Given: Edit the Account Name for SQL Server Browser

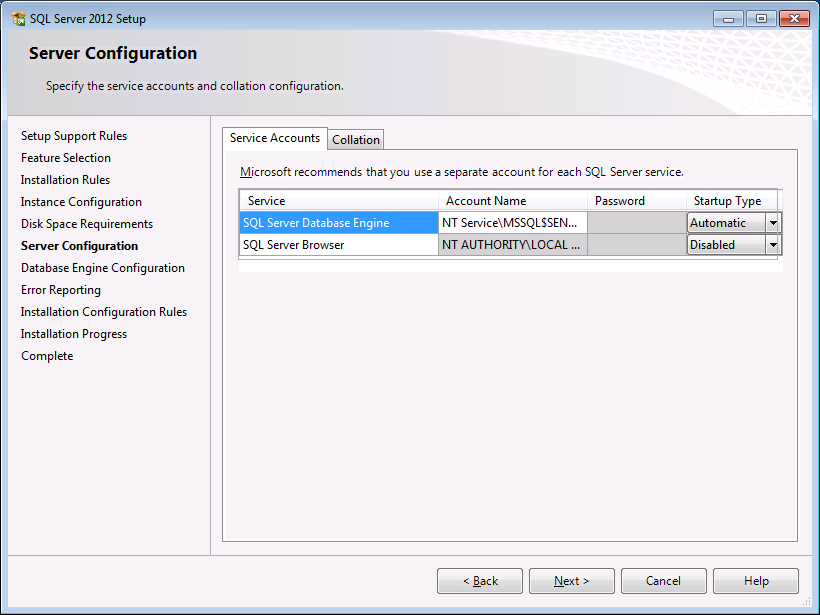Looking at the screenshot, I should [512, 244].
